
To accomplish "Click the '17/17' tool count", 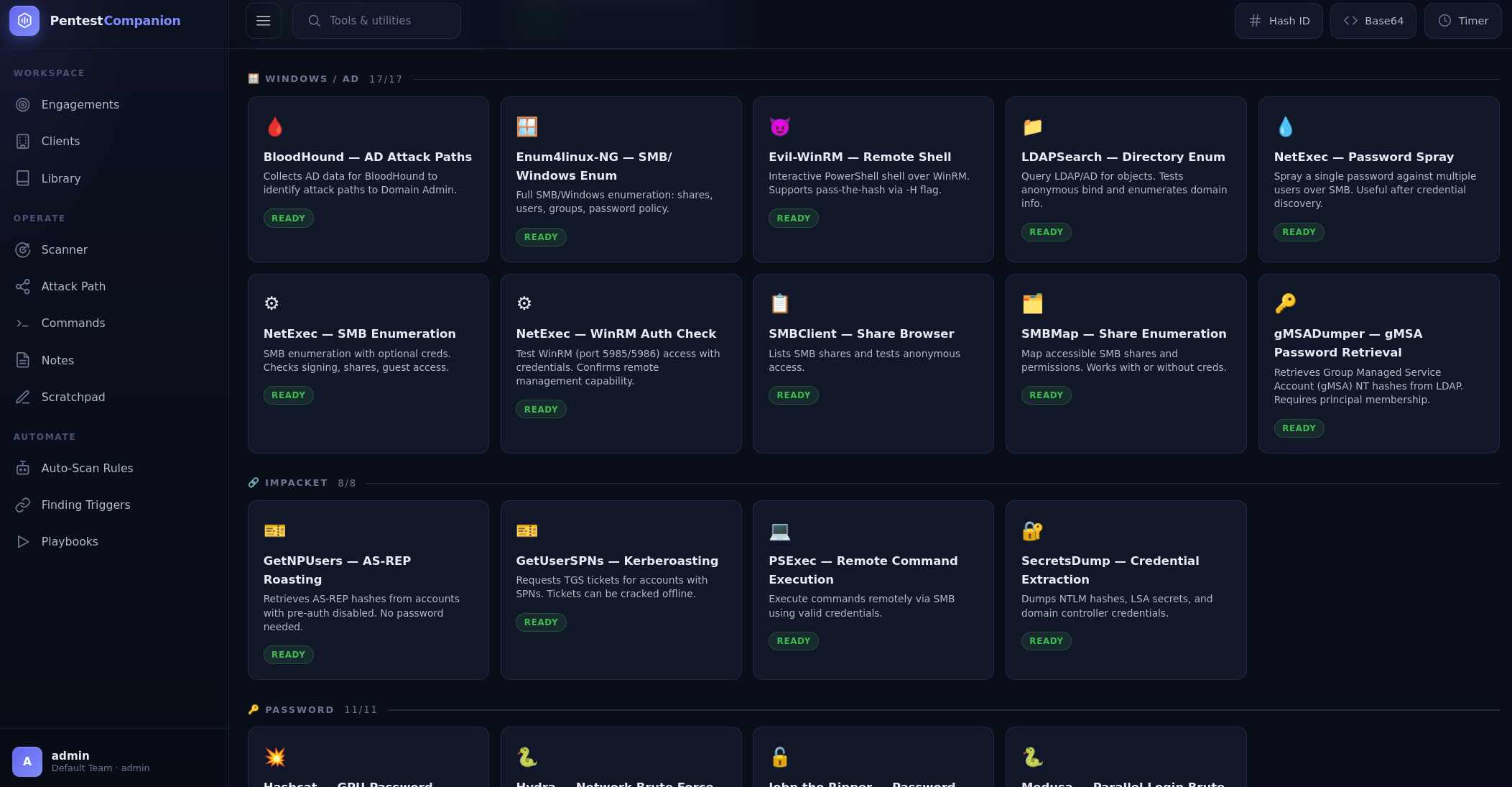I will [386, 79].
